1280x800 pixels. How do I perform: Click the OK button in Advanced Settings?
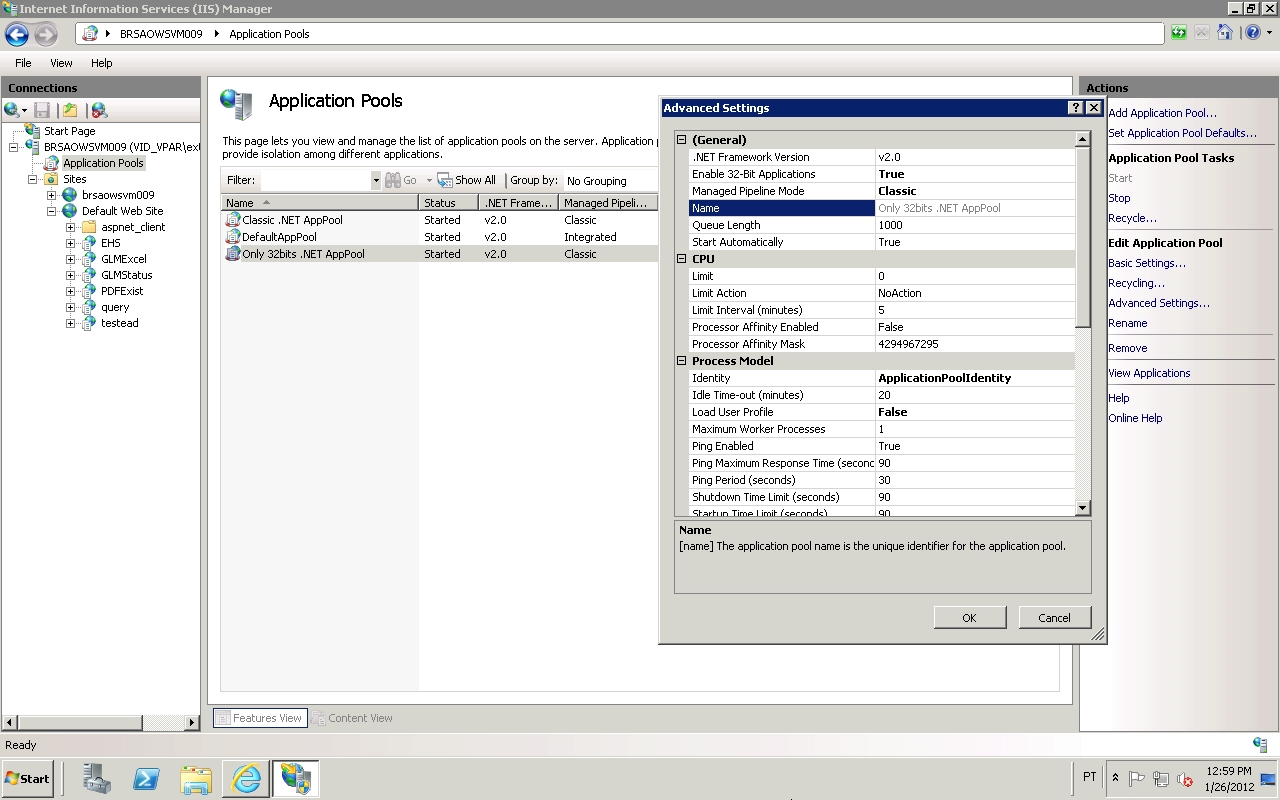(x=968, y=617)
